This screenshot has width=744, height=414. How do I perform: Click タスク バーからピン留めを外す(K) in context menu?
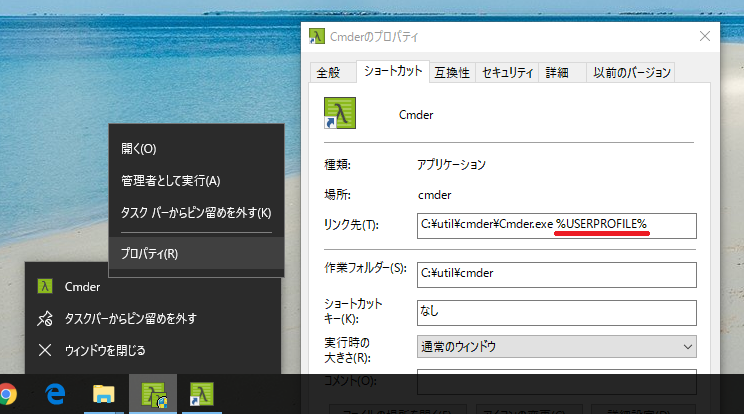point(196,212)
